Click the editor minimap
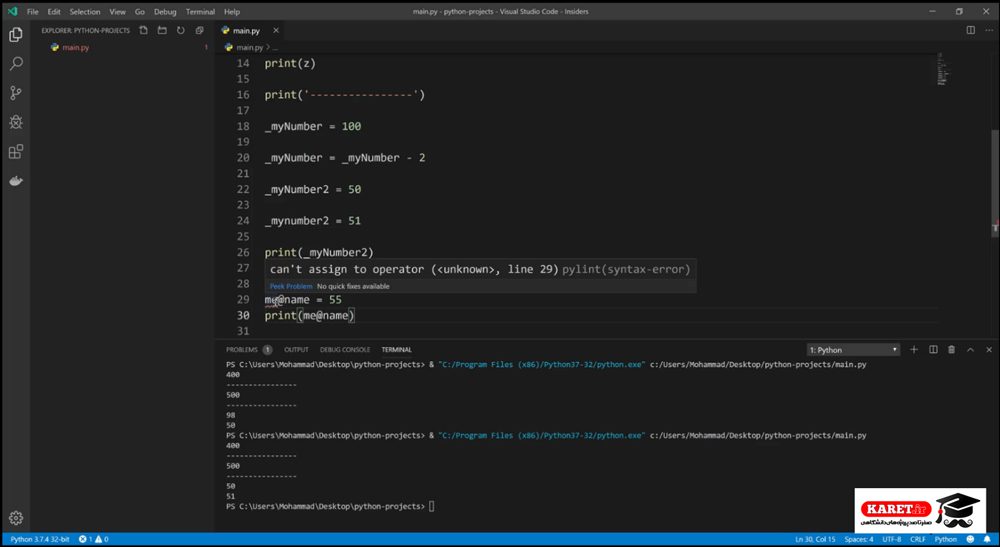1000x547 pixels. (944, 68)
